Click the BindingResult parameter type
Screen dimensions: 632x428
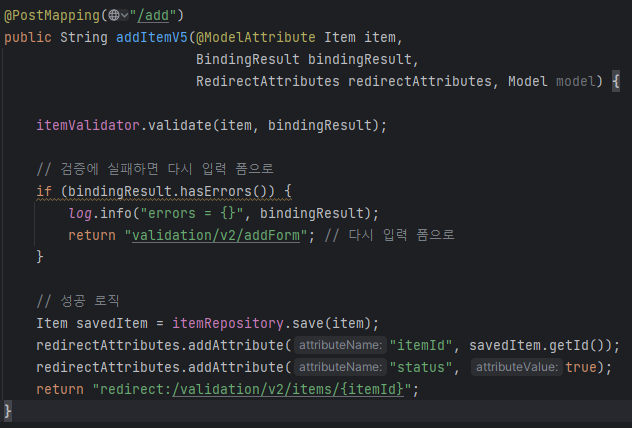(x=248, y=59)
